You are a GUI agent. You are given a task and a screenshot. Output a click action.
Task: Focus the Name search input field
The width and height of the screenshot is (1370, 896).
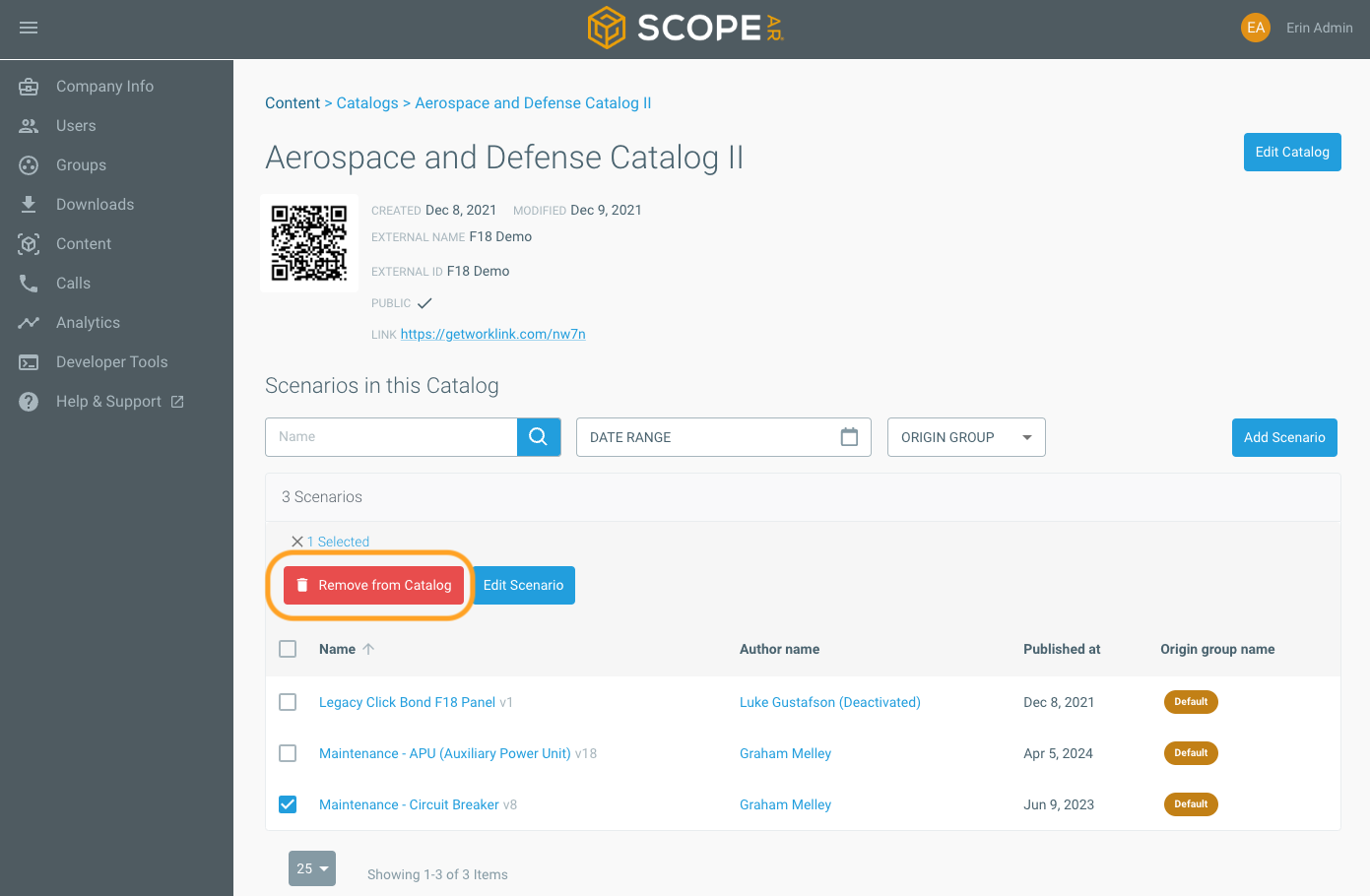(391, 437)
